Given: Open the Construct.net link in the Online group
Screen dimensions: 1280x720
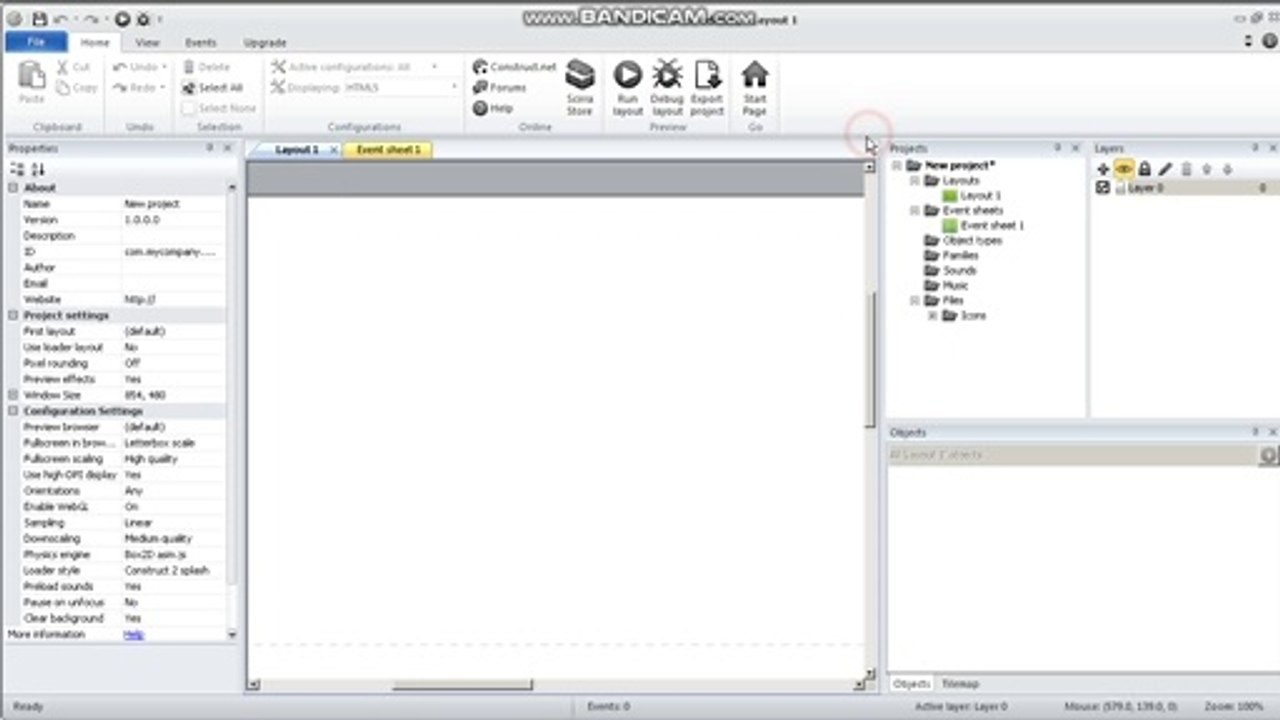Looking at the screenshot, I should (x=514, y=67).
